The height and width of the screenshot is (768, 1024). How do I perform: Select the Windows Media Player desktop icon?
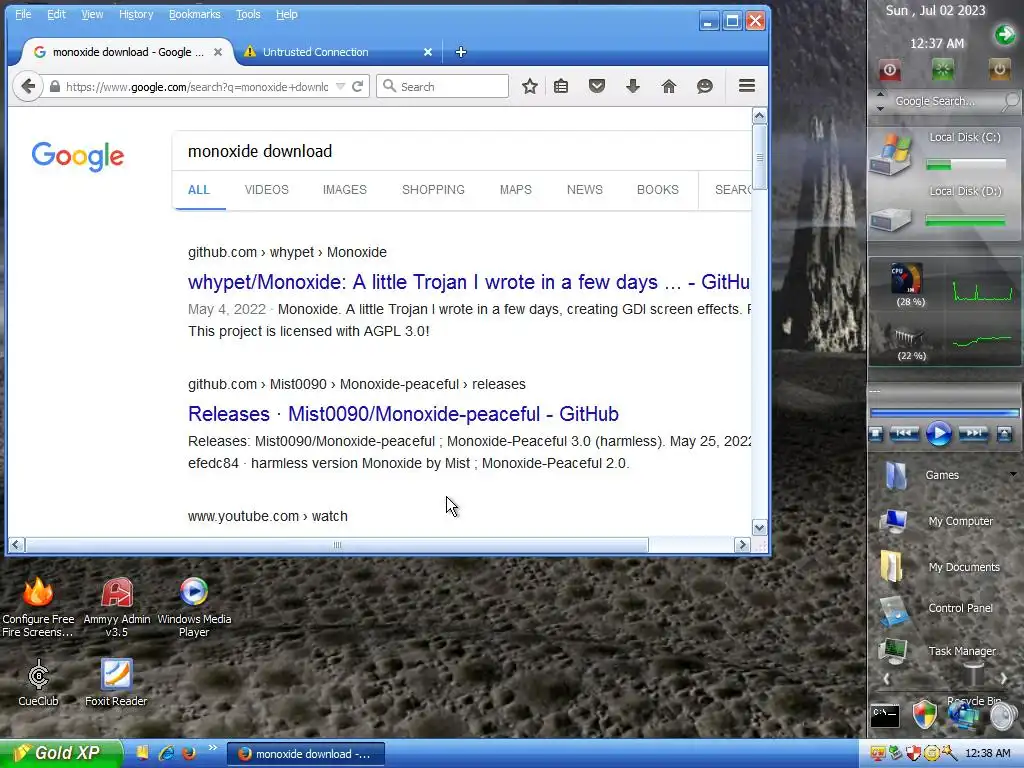194,607
